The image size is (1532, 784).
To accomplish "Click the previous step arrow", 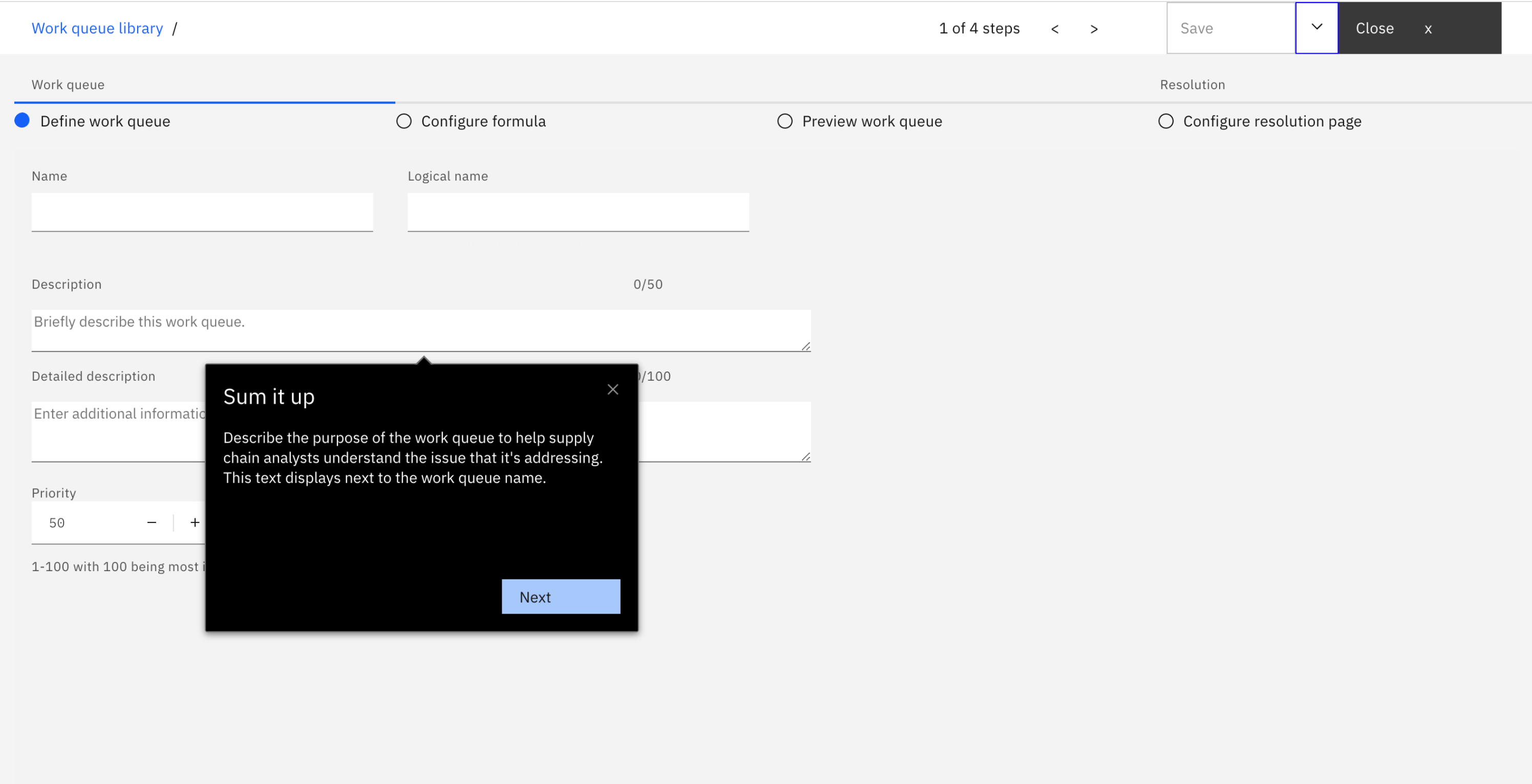I will (x=1054, y=29).
